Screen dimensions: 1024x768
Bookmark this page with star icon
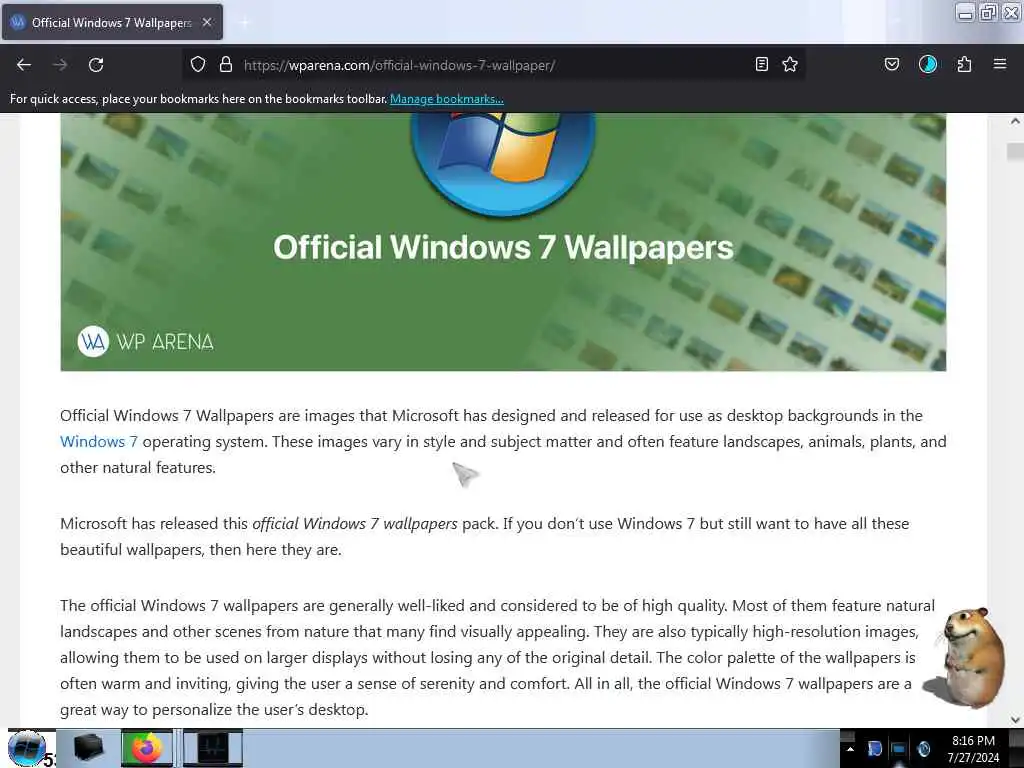pyautogui.click(x=790, y=65)
